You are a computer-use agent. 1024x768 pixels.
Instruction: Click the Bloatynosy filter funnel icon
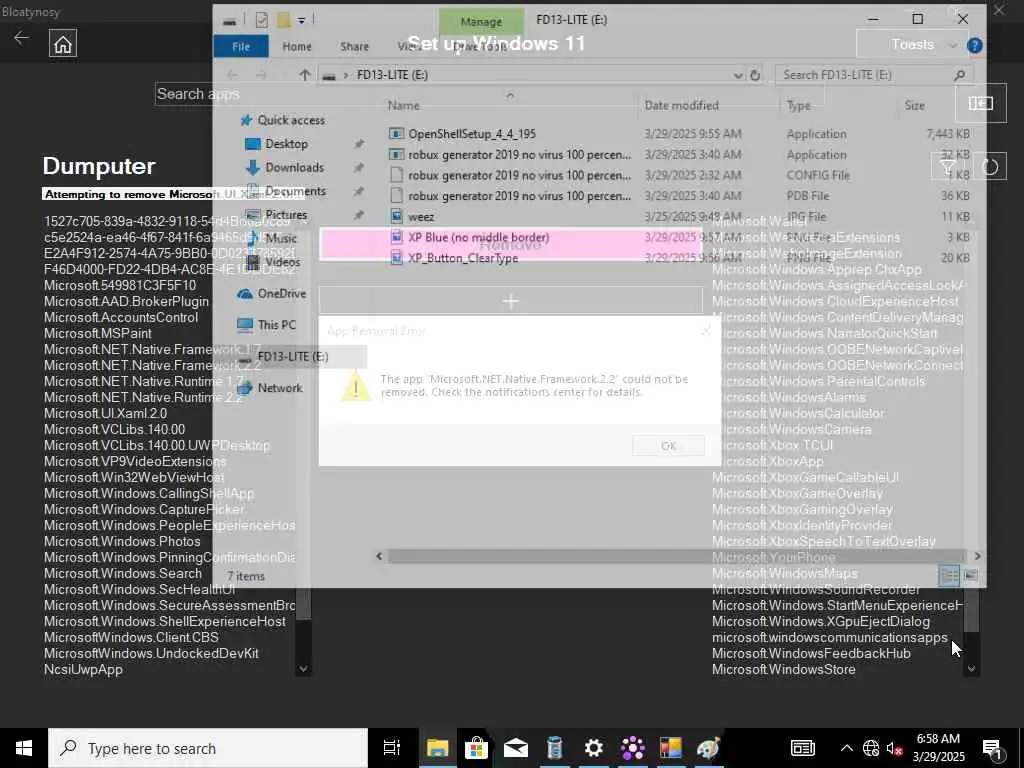[947, 168]
